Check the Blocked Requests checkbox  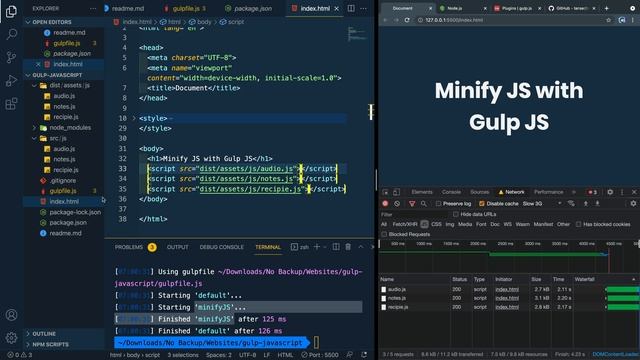point(384,234)
